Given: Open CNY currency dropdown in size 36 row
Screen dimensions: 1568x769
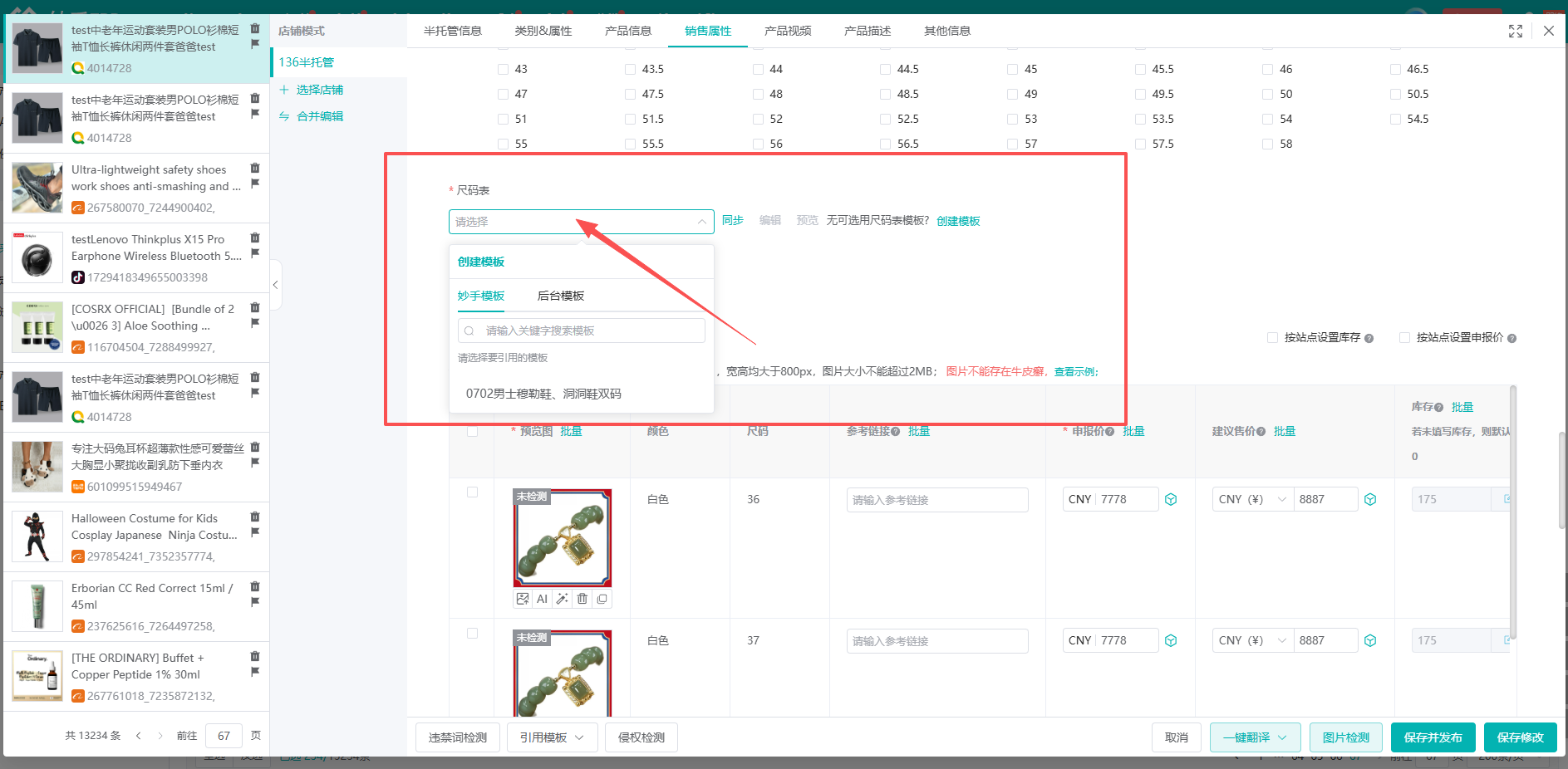Looking at the screenshot, I should click(x=1252, y=499).
